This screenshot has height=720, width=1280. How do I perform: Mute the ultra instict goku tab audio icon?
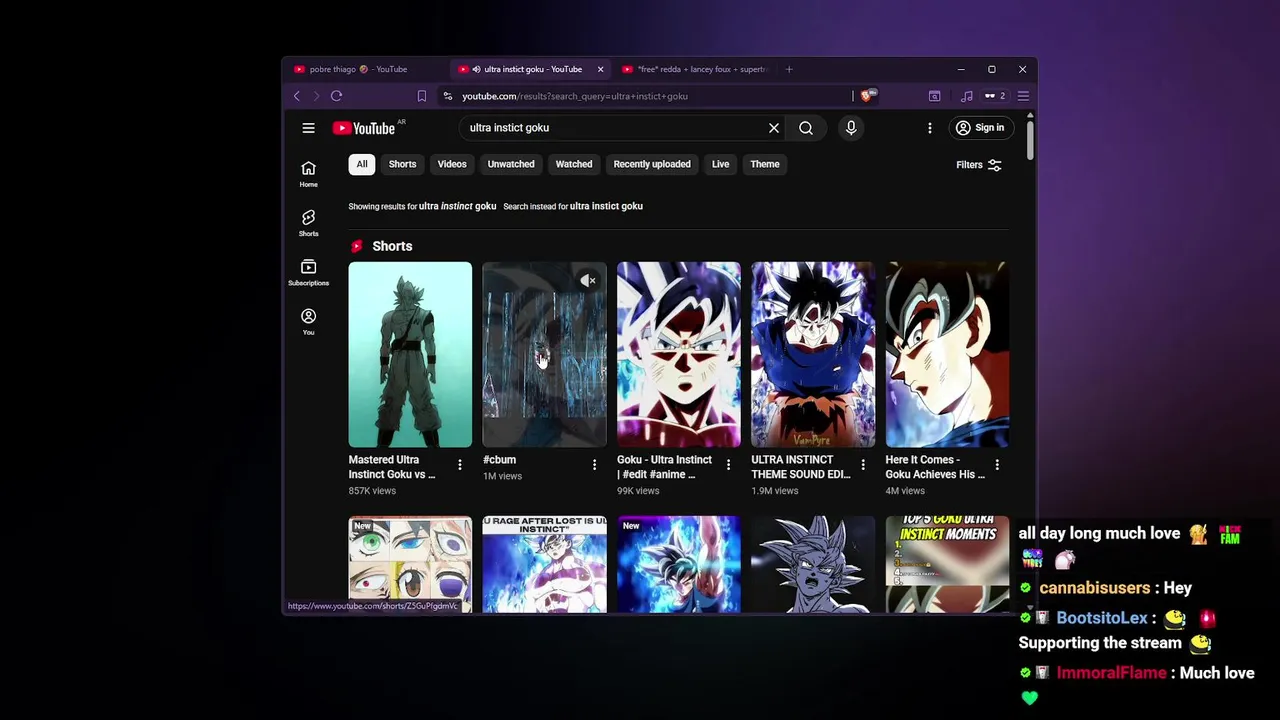tap(476, 69)
